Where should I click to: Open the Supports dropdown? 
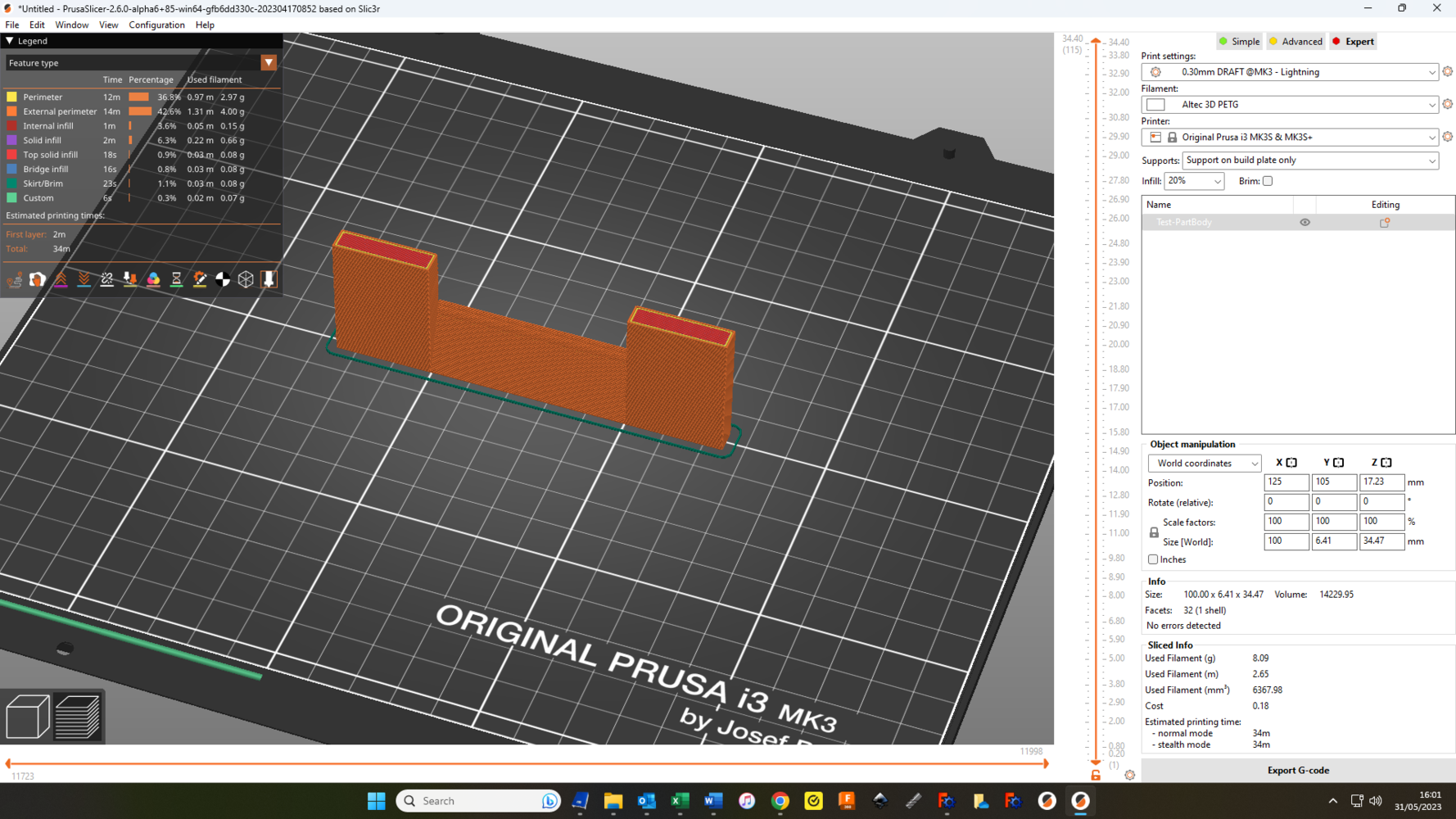[1310, 161]
